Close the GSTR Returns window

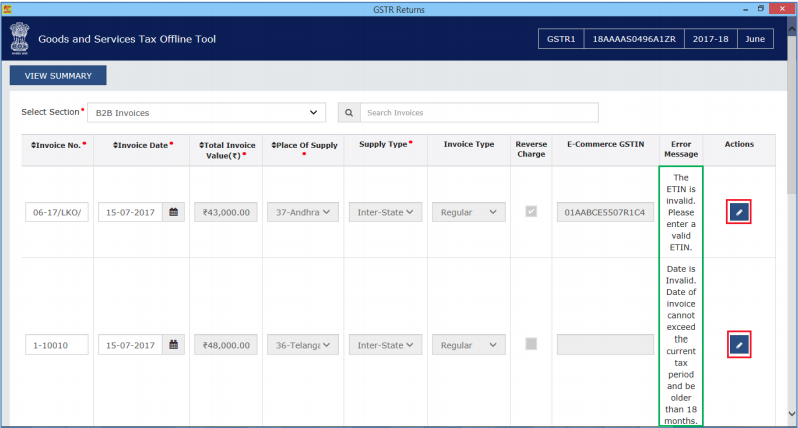click(x=782, y=9)
